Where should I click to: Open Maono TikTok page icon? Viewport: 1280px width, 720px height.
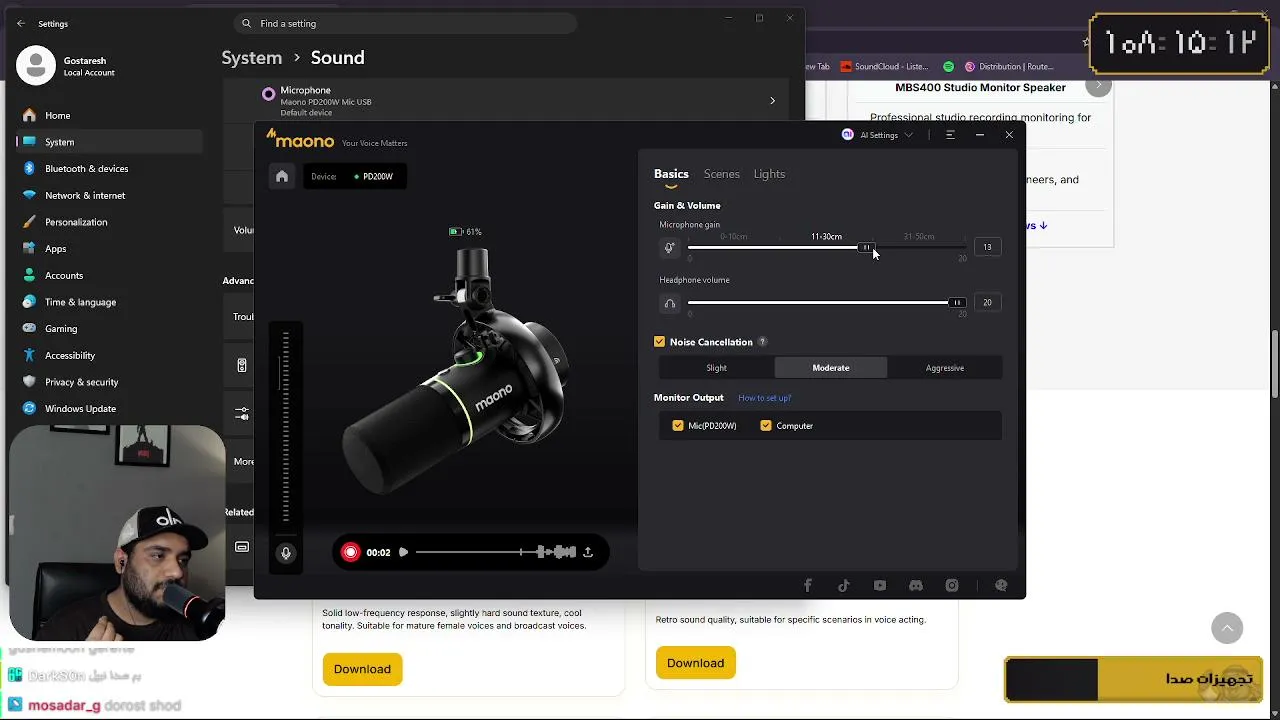tap(844, 586)
